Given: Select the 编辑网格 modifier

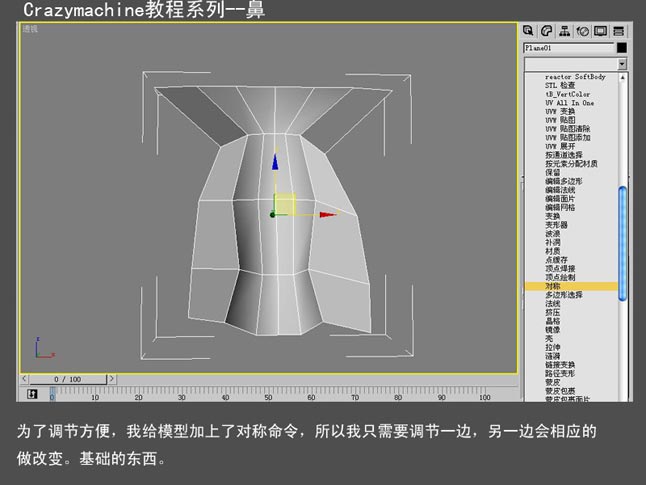Looking at the screenshot, I should point(560,207).
